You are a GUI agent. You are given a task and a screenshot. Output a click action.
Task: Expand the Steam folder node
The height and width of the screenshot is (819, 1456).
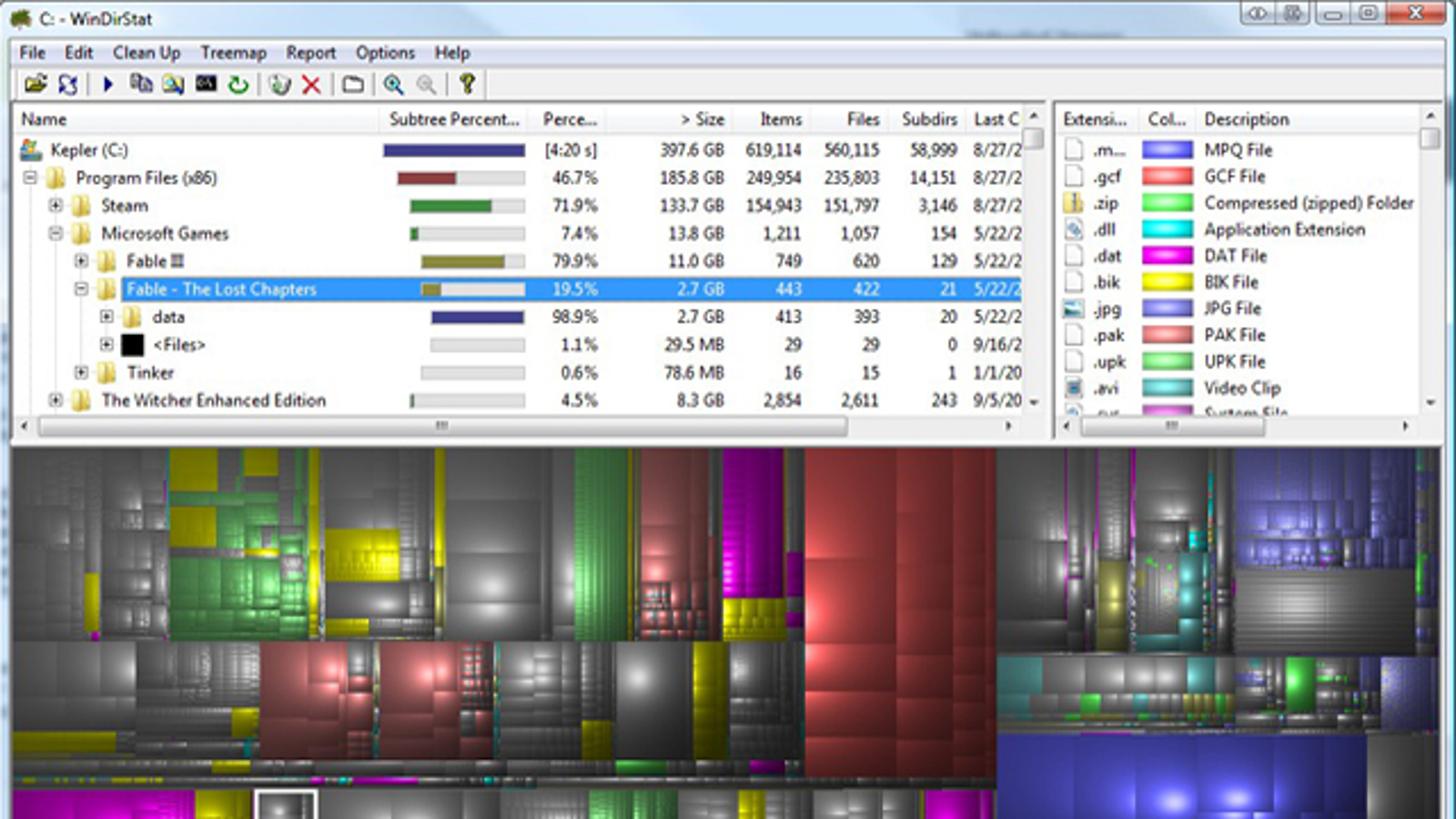tap(56, 206)
